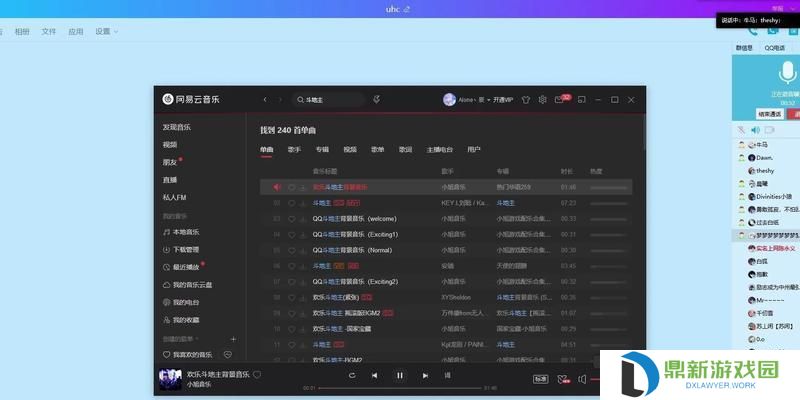Open 我的音乐云盘 in the sidebar
This screenshot has height=400, width=800.
188,285
